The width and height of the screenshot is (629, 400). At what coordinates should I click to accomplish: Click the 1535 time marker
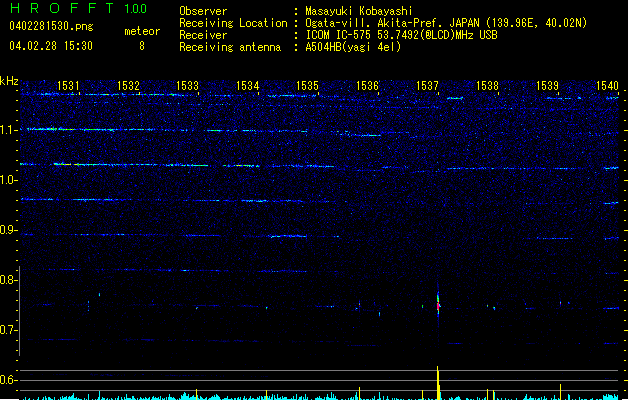(x=307, y=85)
